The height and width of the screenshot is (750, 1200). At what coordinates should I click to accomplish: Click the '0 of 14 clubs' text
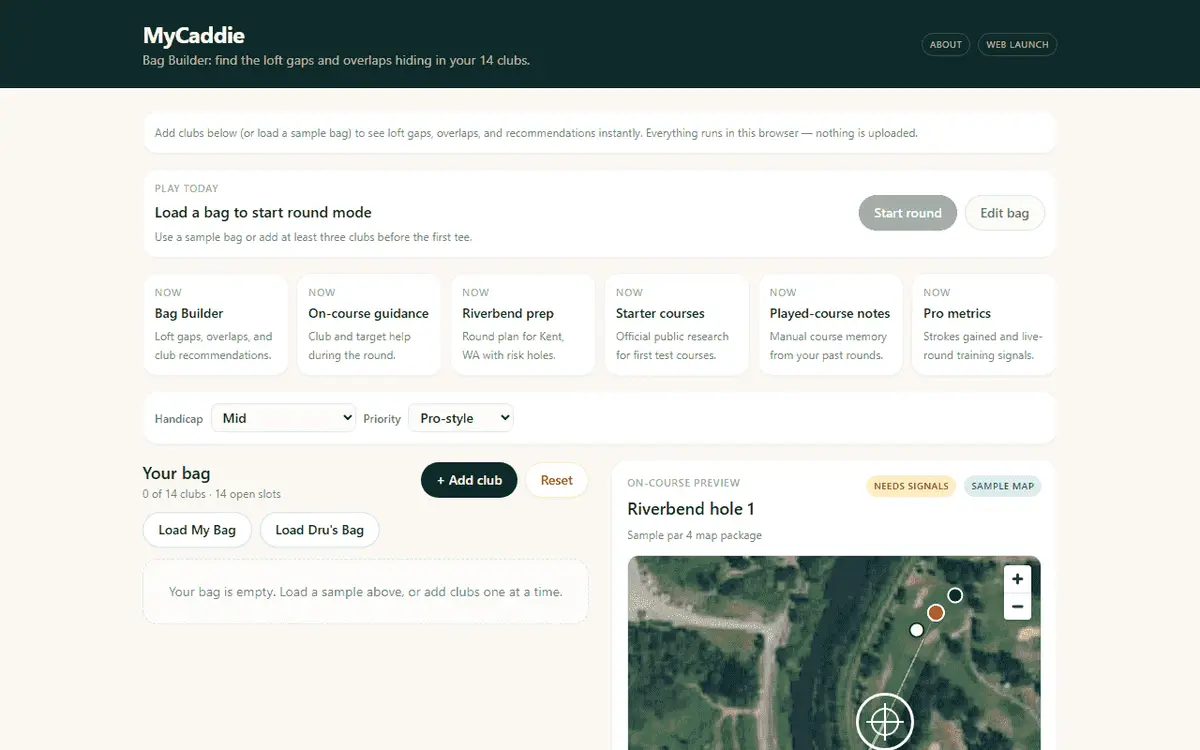[174, 494]
